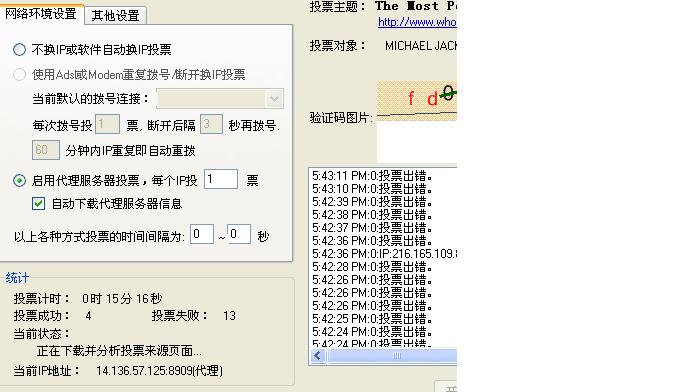
Task: Select log entry 5:42:38 PM 投票出错
Action: click(x=372, y=215)
